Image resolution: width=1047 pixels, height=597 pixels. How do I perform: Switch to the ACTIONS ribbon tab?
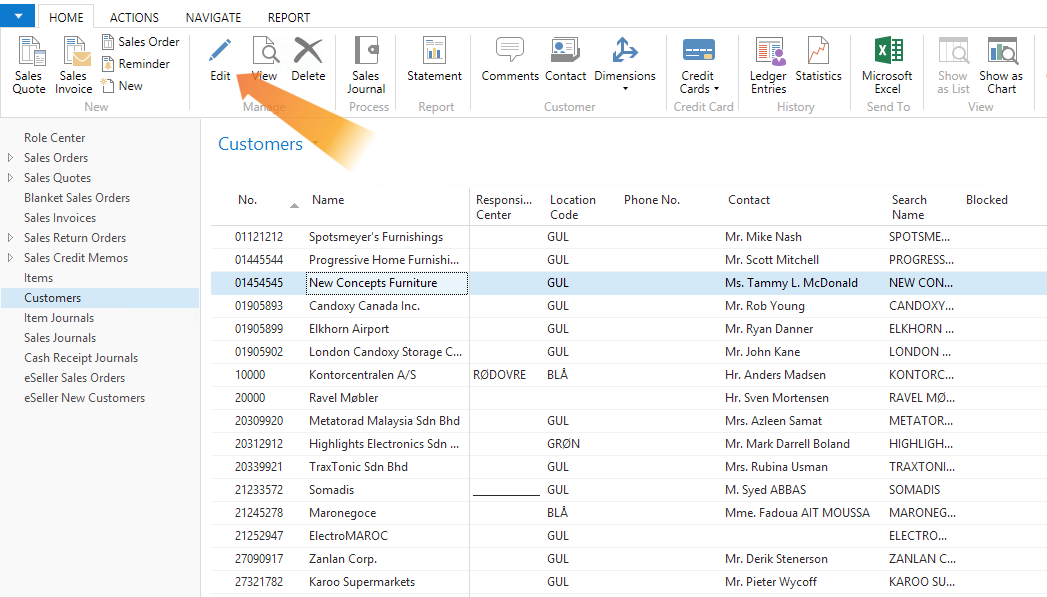(x=134, y=17)
